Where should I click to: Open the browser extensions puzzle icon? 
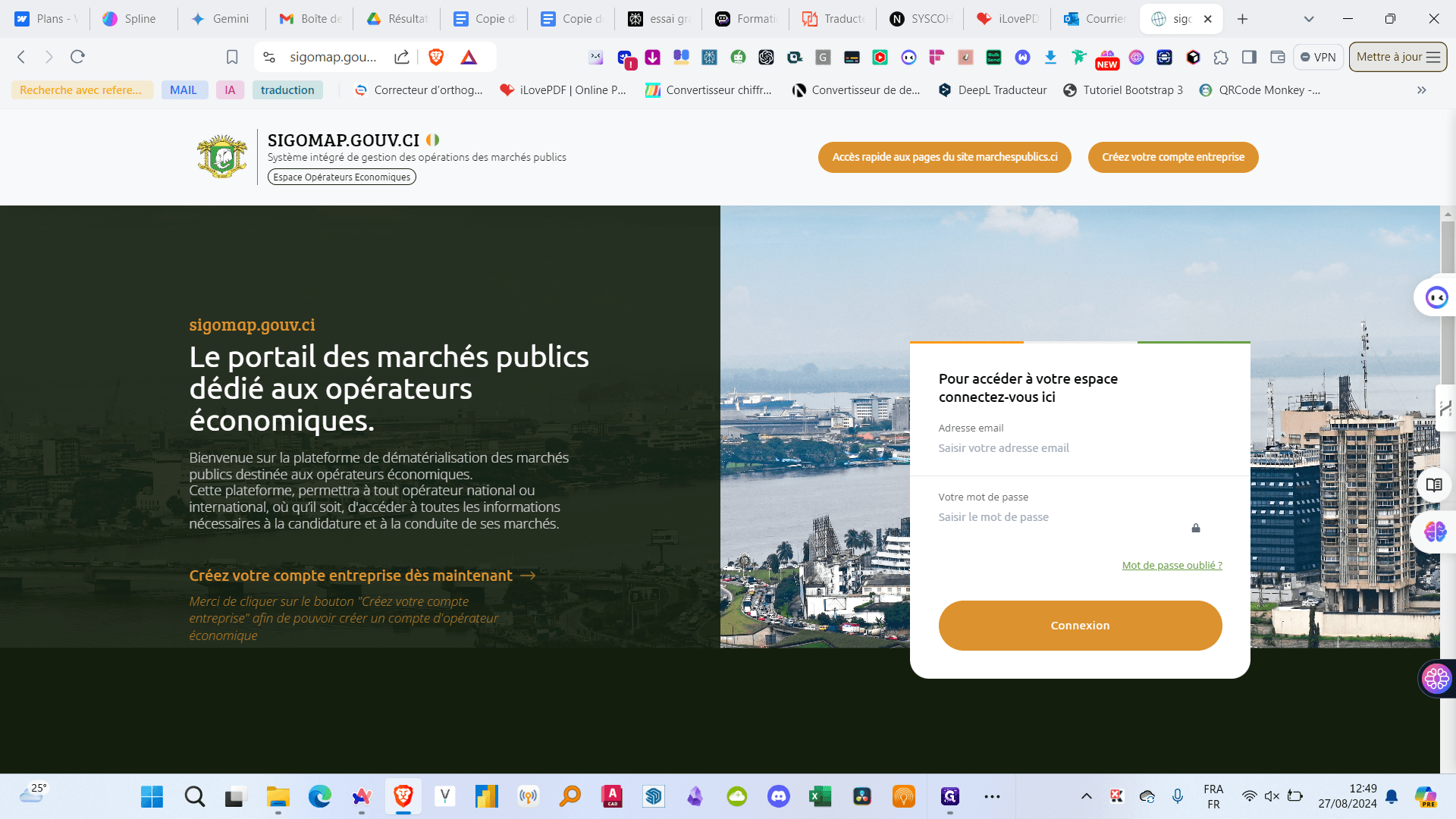1221,57
